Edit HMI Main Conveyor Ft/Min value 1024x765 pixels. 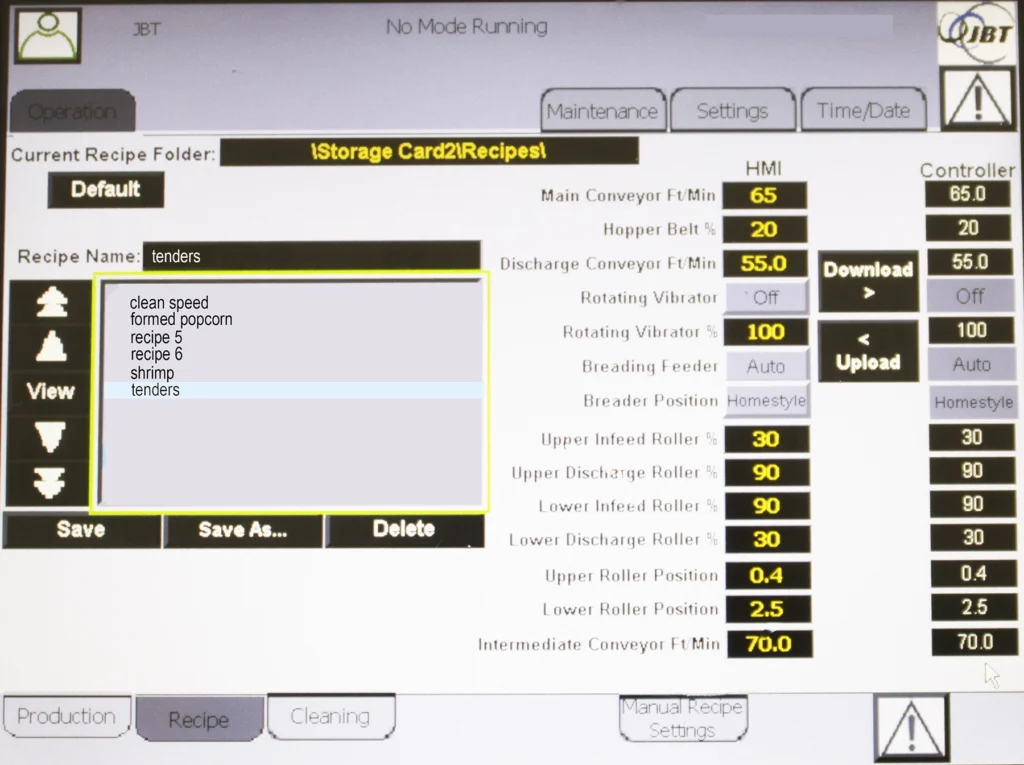[x=764, y=196]
